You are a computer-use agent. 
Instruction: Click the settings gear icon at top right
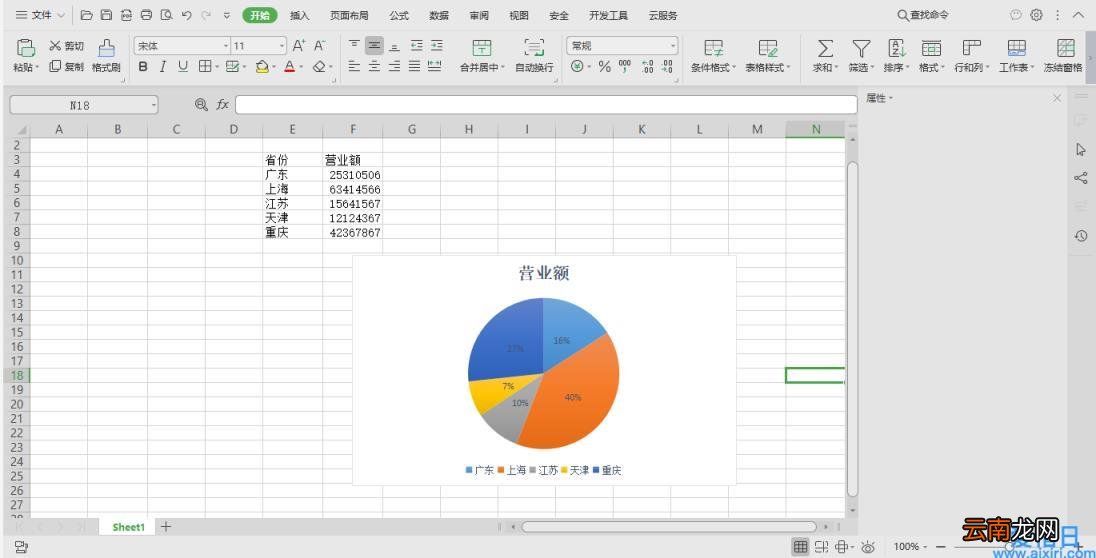(x=1037, y=15)
